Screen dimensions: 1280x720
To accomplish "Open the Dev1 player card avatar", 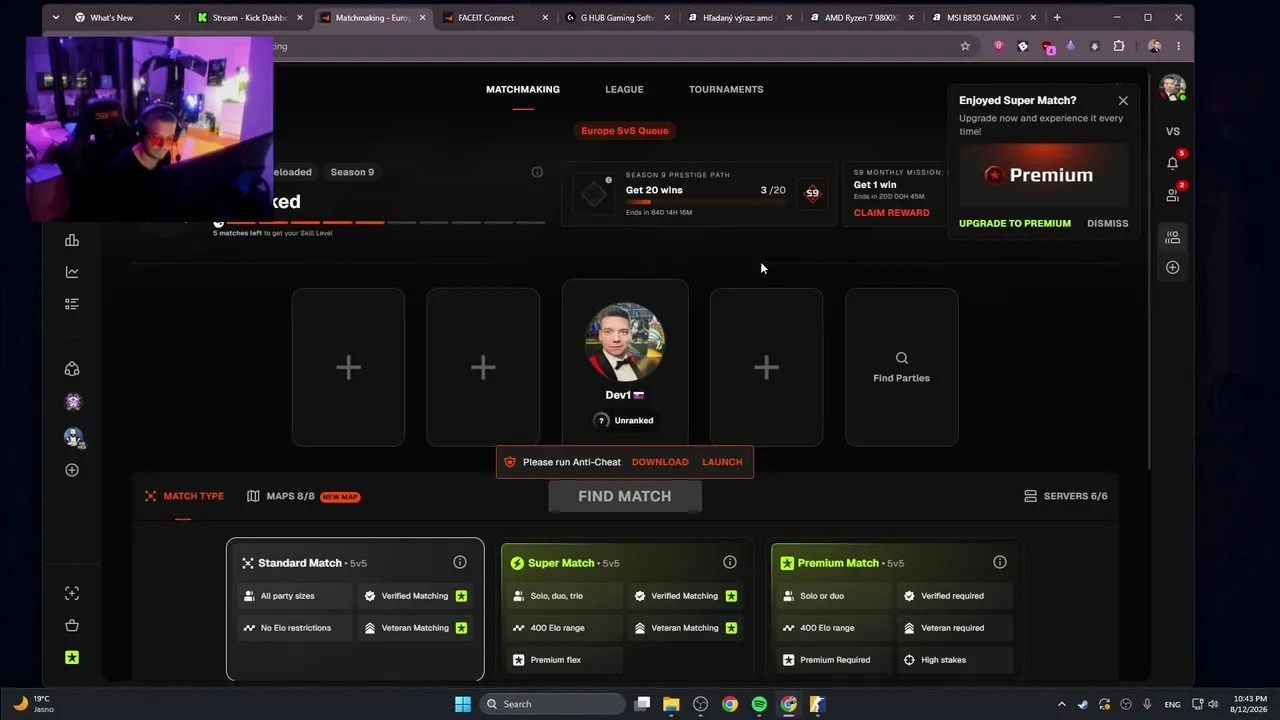I will point(625,342).
